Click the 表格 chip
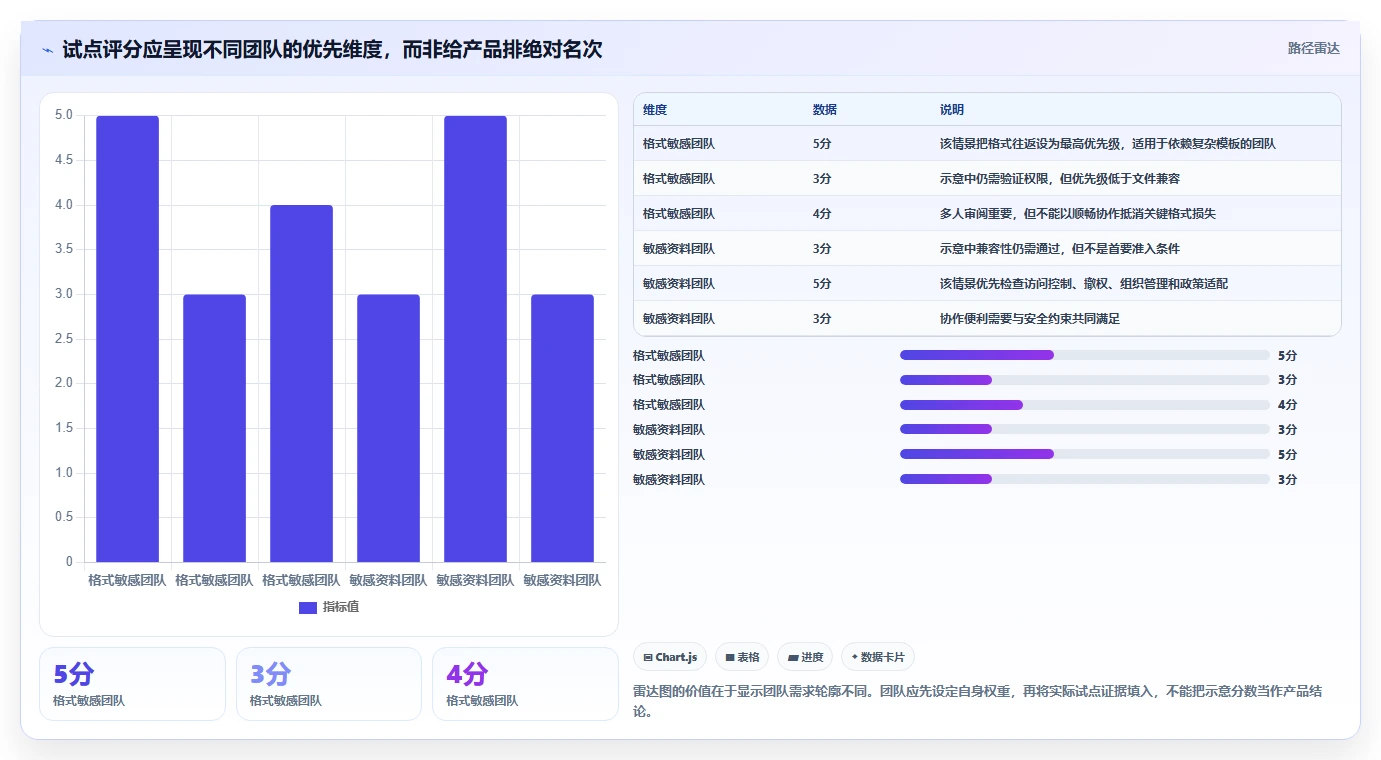Image resolution: width=1381 pixels, height=760 pixels. pos(742,657)
